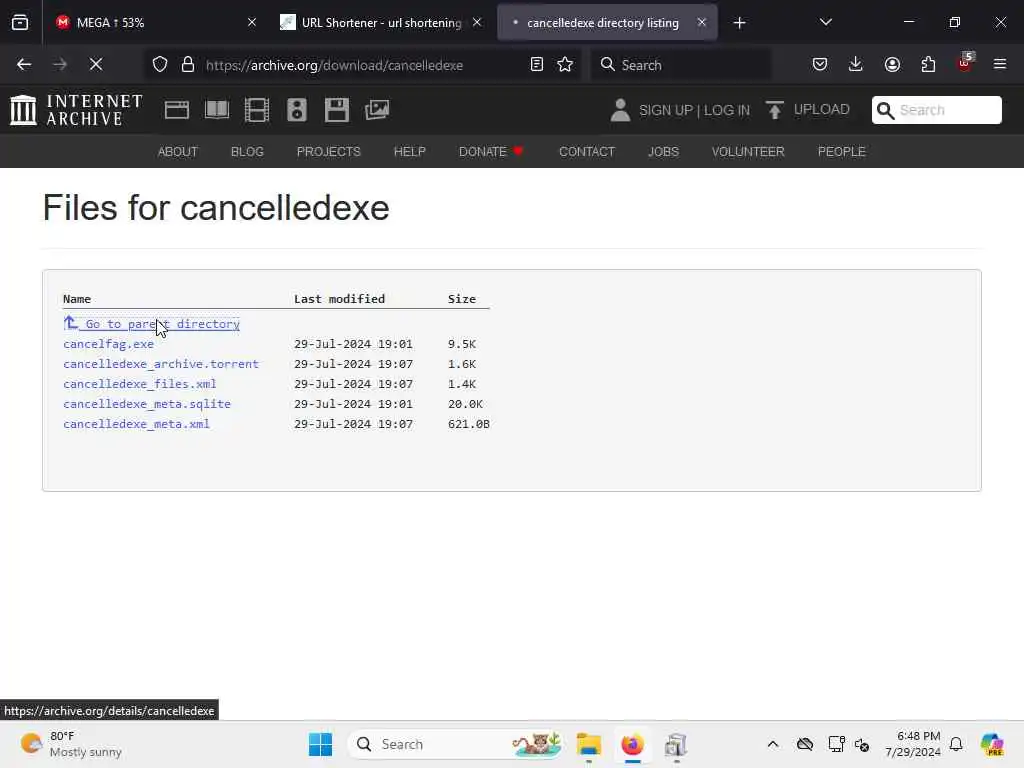This screenshot has height=768, width=1024.
Task: Save page to Pocket
Action: click(820, 65)
